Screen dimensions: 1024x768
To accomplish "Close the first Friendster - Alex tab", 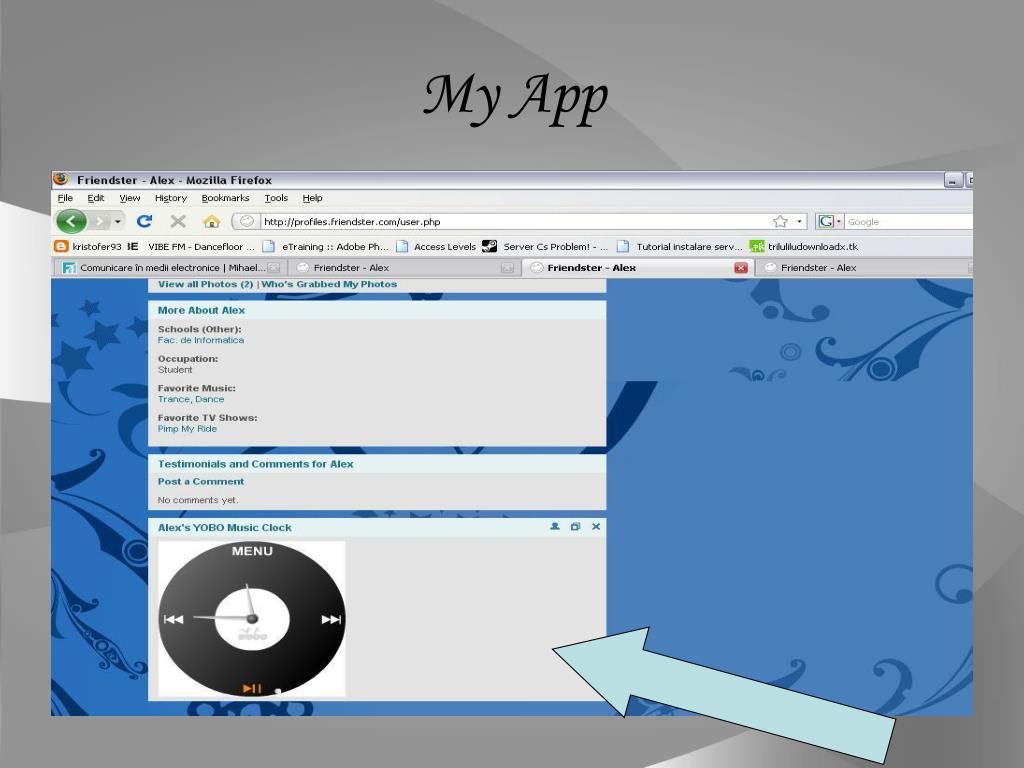I will click(x=507, y=268).
